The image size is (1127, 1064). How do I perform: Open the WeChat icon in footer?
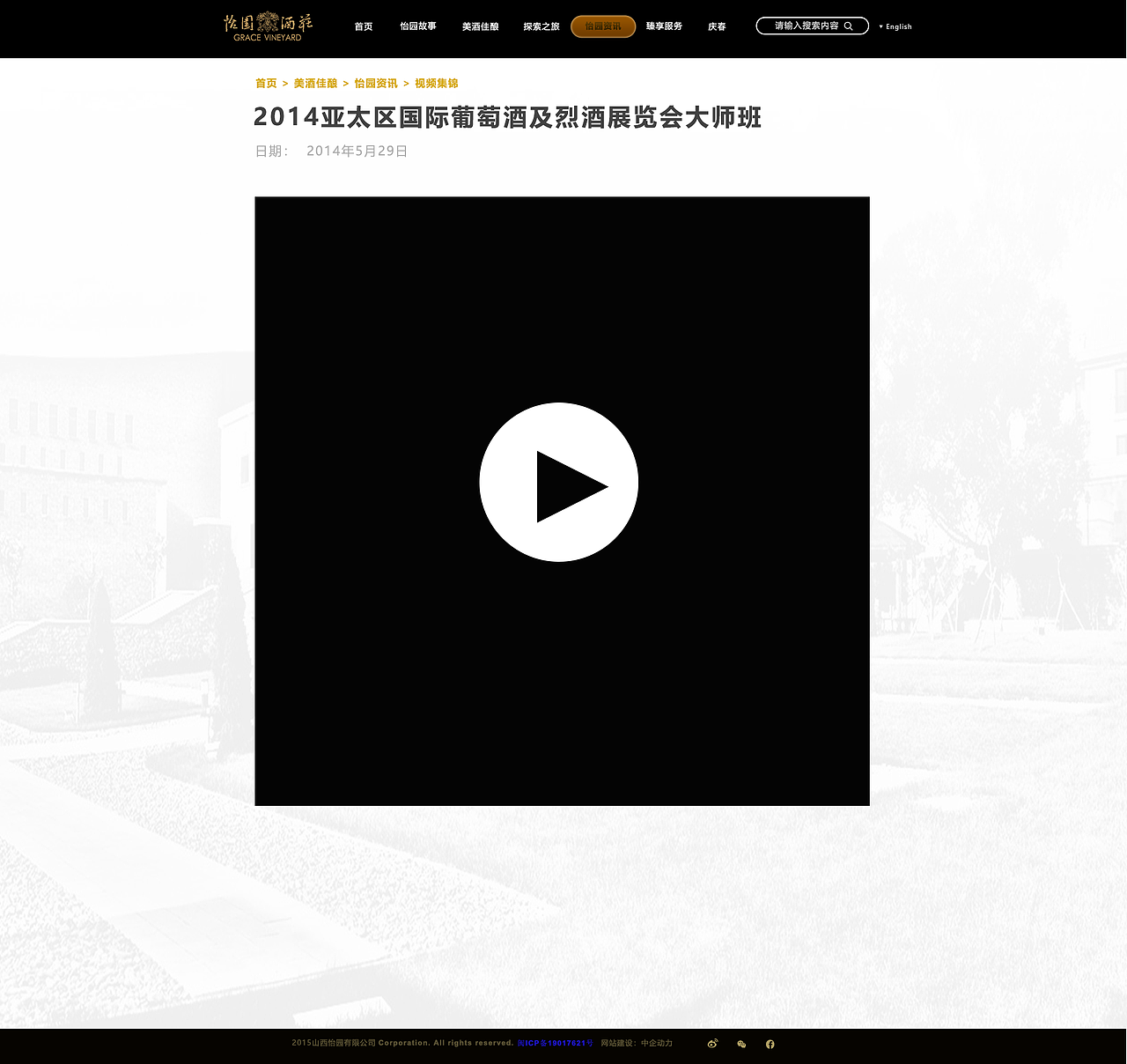[741, 1044]
